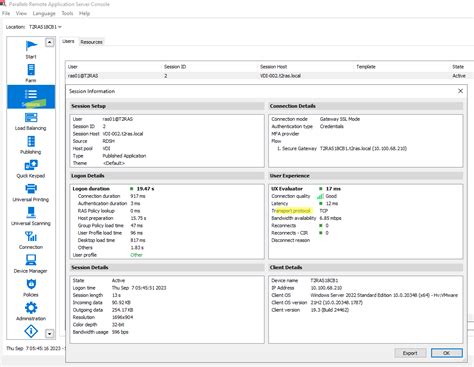
Task: Click the Client Details section header
Action: click(366, 267)
